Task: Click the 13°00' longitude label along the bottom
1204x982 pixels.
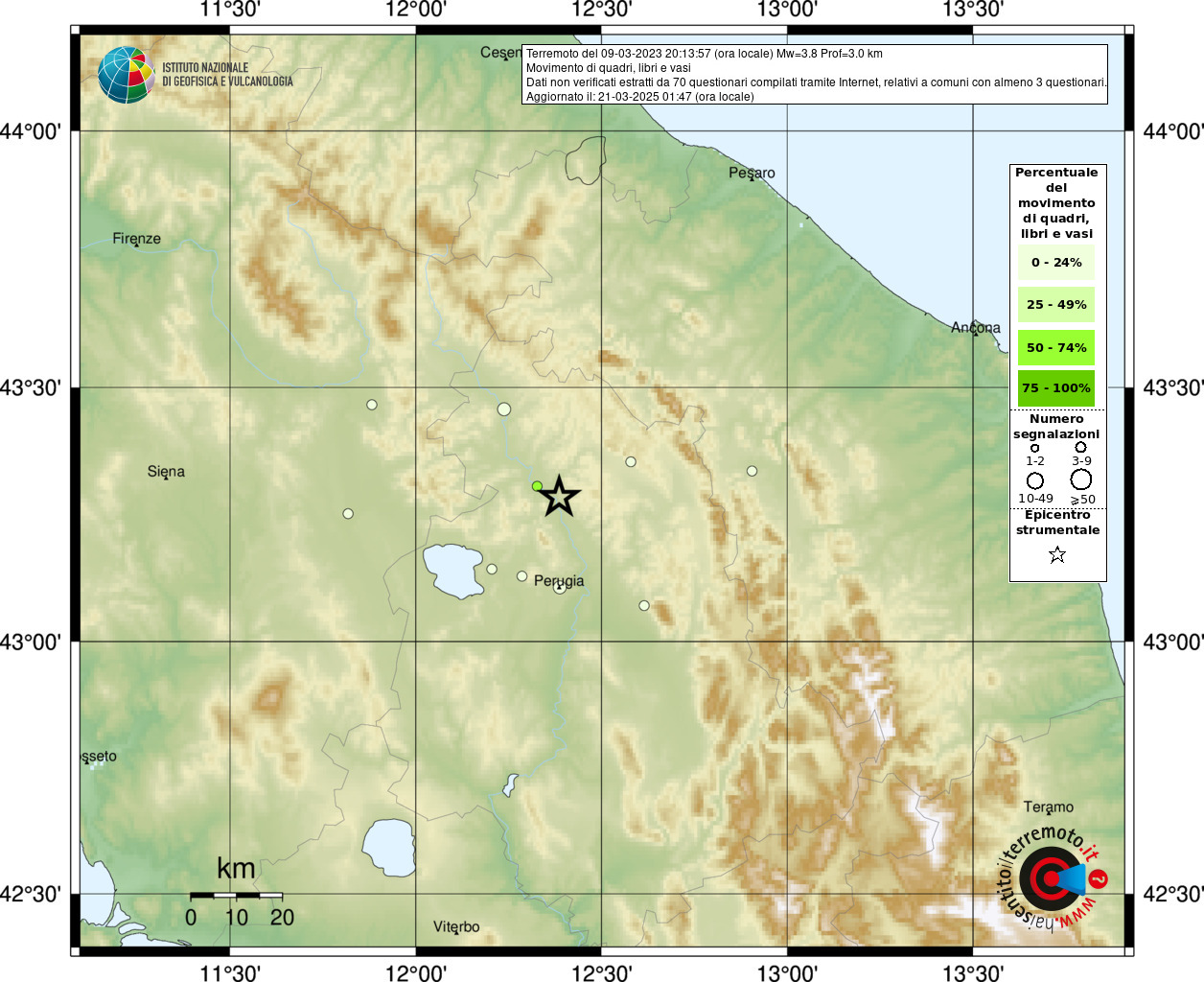Action: coord(787,972)
